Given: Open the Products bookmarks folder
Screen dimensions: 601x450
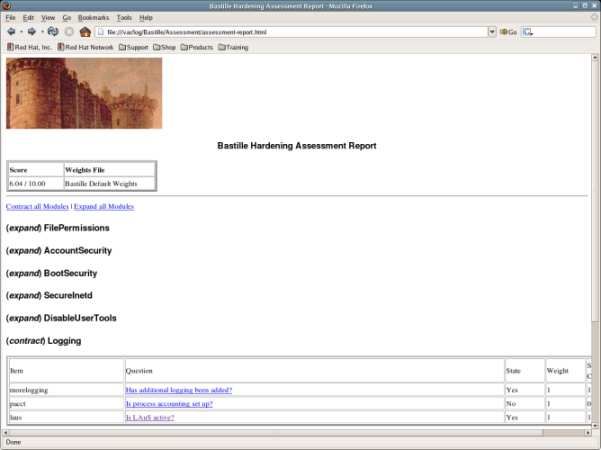Looking at the screenshot, I should click(x=197, y=47).
